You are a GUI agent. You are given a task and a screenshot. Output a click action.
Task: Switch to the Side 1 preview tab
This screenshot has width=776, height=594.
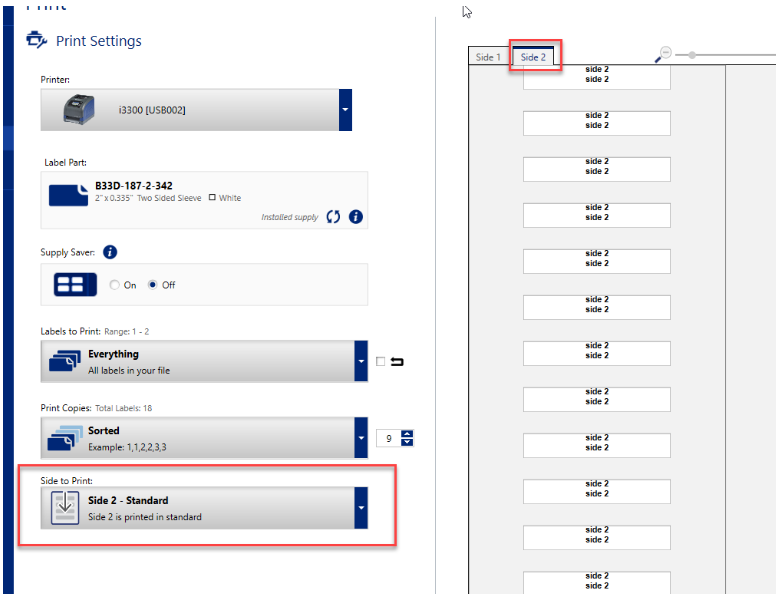point(488,57)
